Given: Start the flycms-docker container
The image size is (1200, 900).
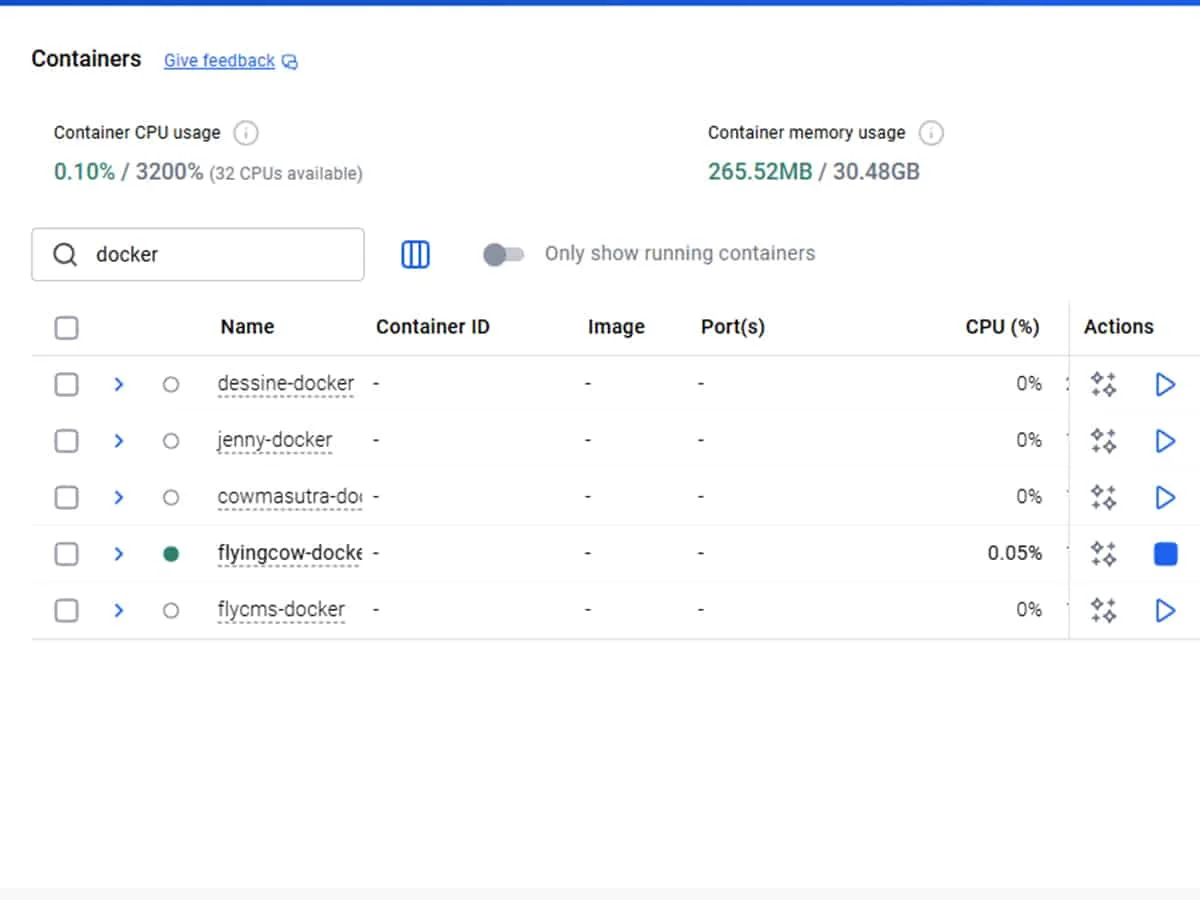Looking at the screenshot, I should 1165,610.
